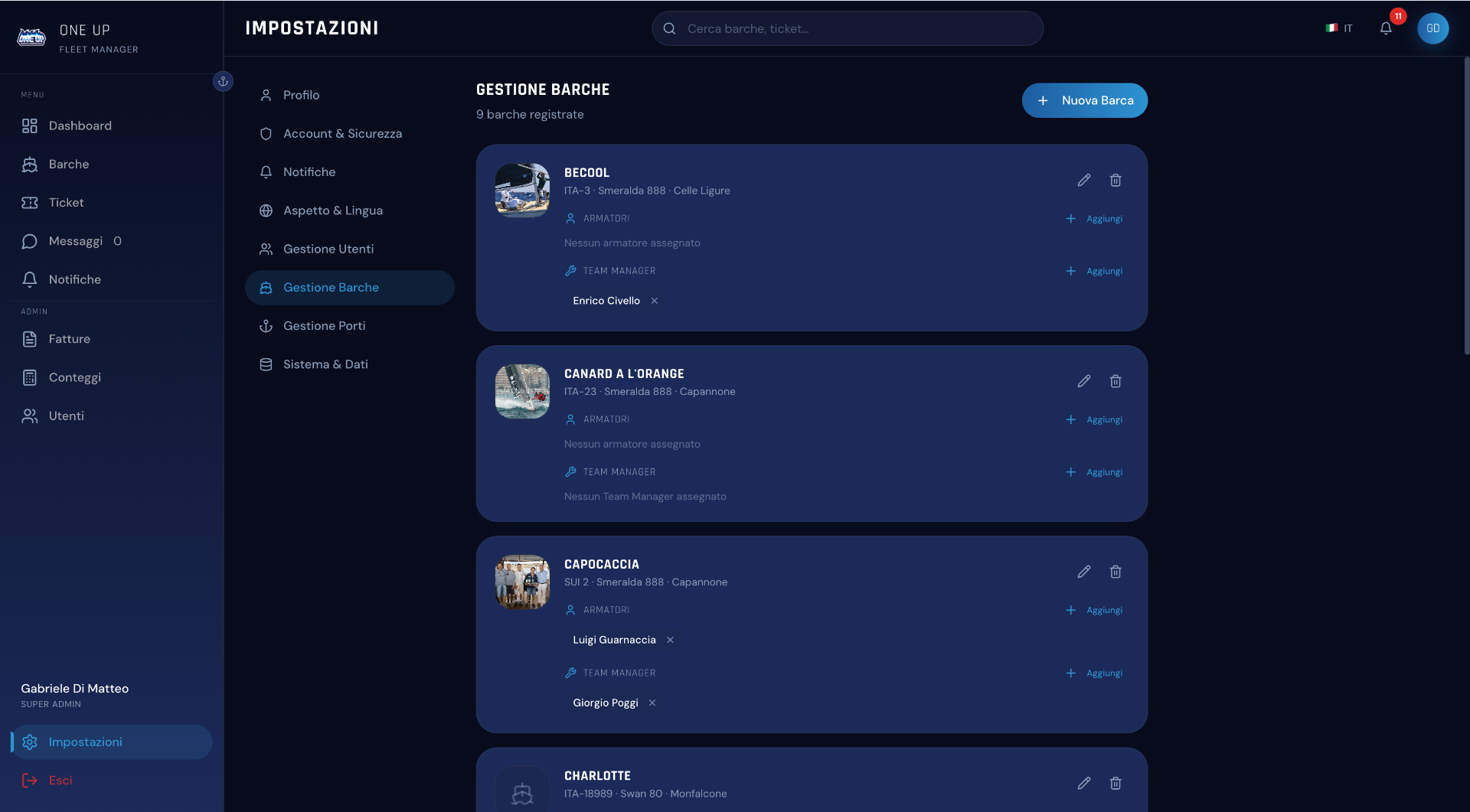1470x812 pixels.
Task: Open the notifications bell in header
Action: (1386, 28)
